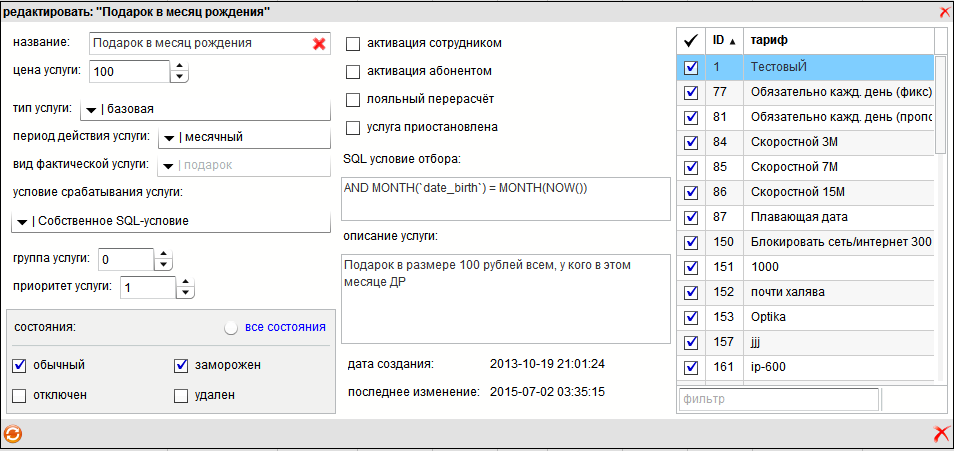Select the все состояния radio button
Screen dimensions: 954x451
232,327
